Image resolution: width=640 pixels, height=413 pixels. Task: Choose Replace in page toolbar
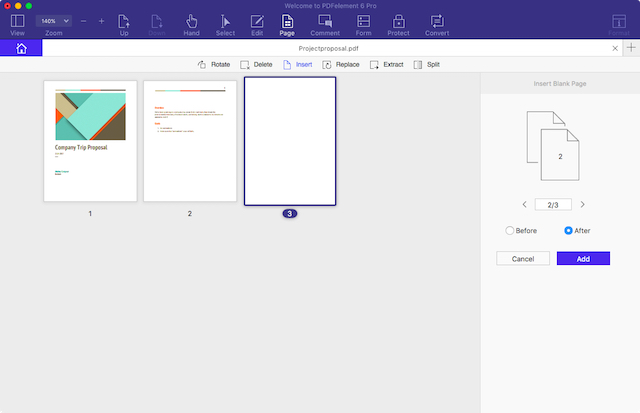341,64
